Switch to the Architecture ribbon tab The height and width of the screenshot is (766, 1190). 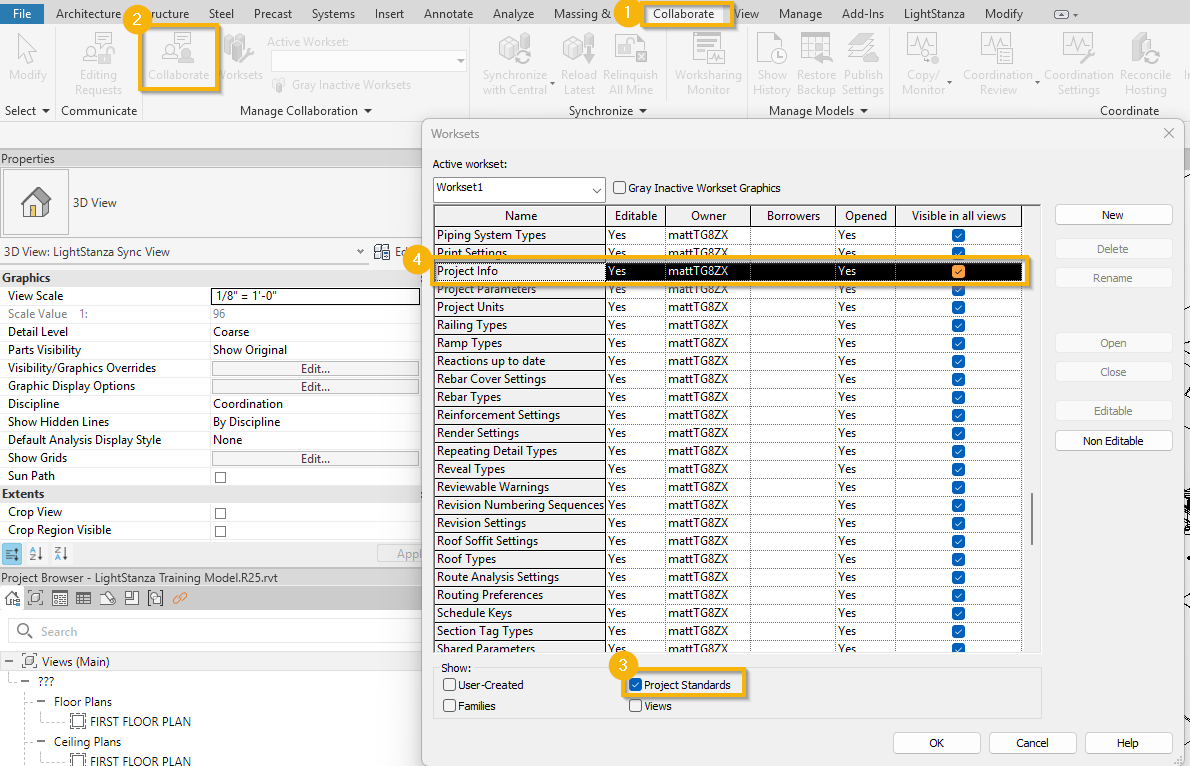coord(88,14)
